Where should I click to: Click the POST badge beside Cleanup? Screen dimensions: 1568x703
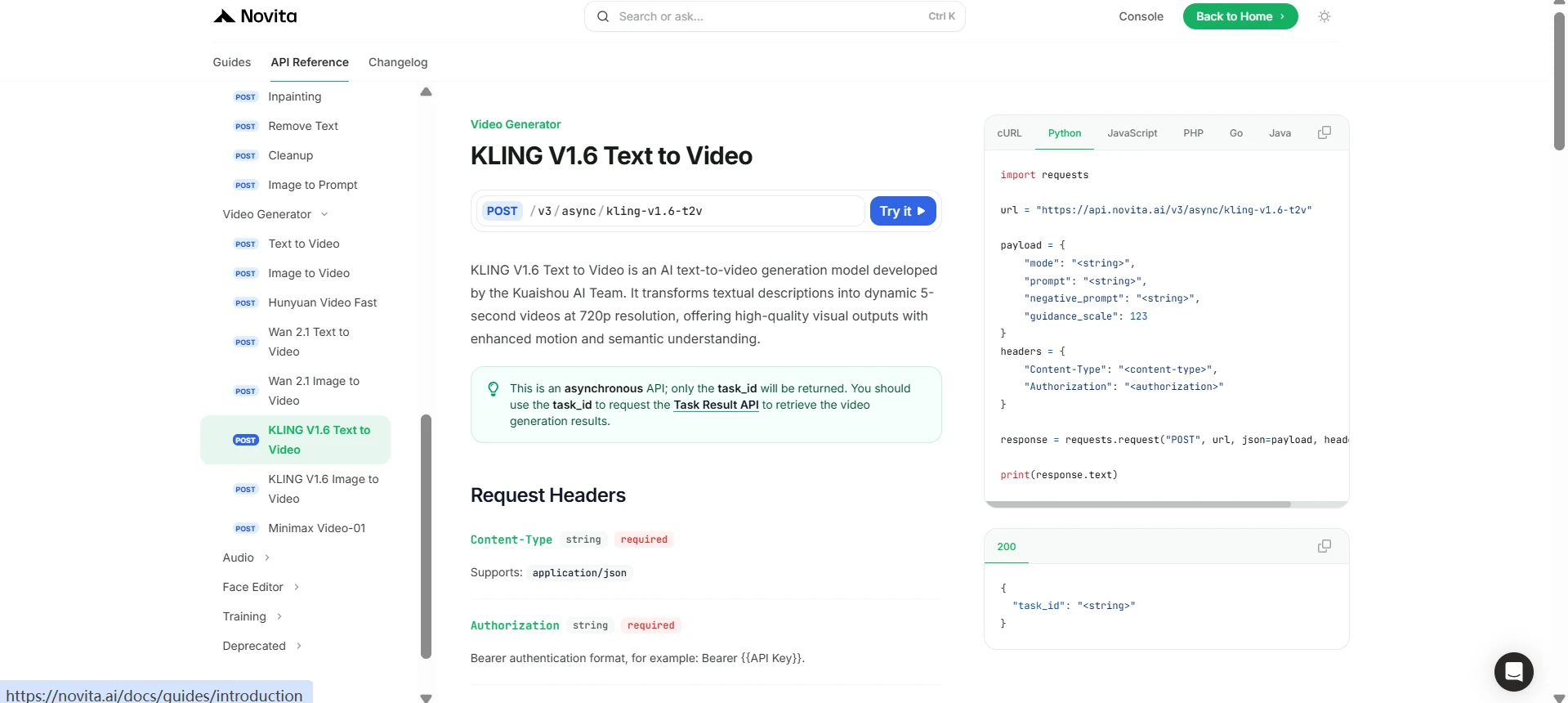[245, 155]
